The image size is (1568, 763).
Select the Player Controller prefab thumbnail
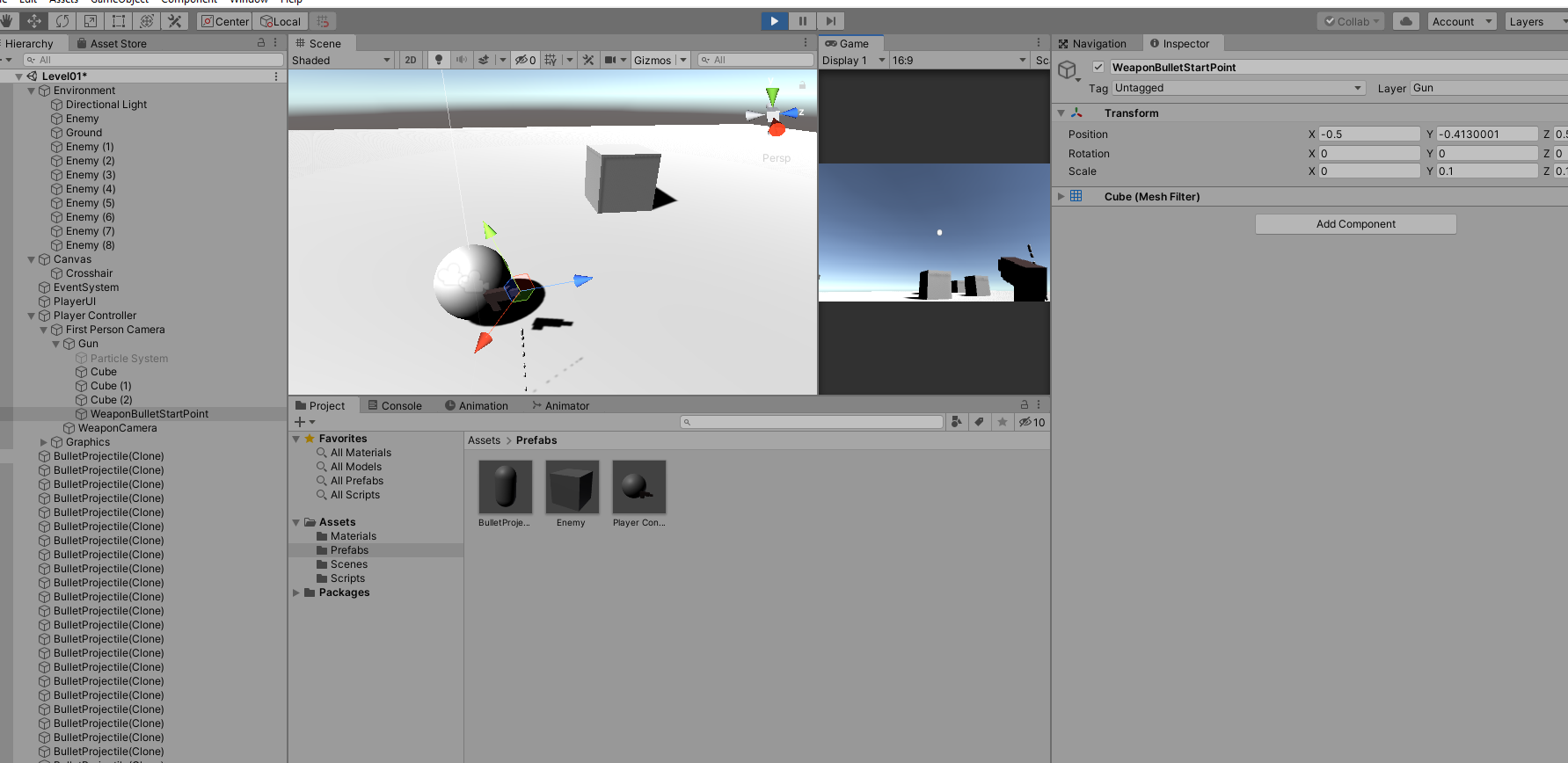click(x=638, y=486)
